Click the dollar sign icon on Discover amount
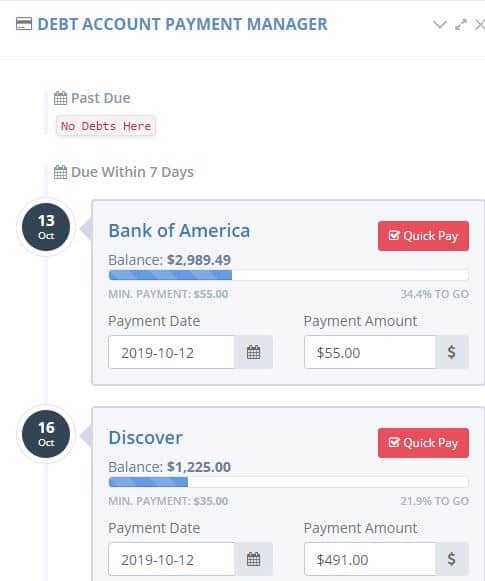 coord(452,559)
